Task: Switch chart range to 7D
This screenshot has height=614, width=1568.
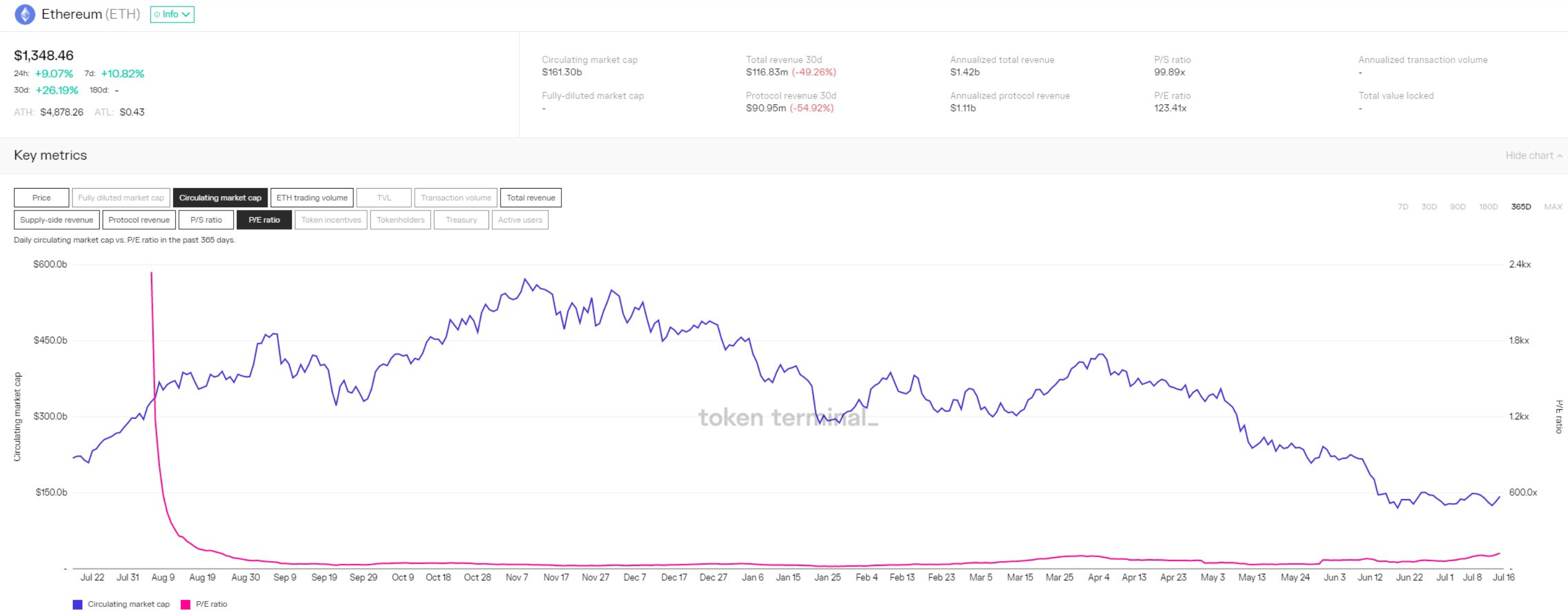Action: pos(1403,207)
